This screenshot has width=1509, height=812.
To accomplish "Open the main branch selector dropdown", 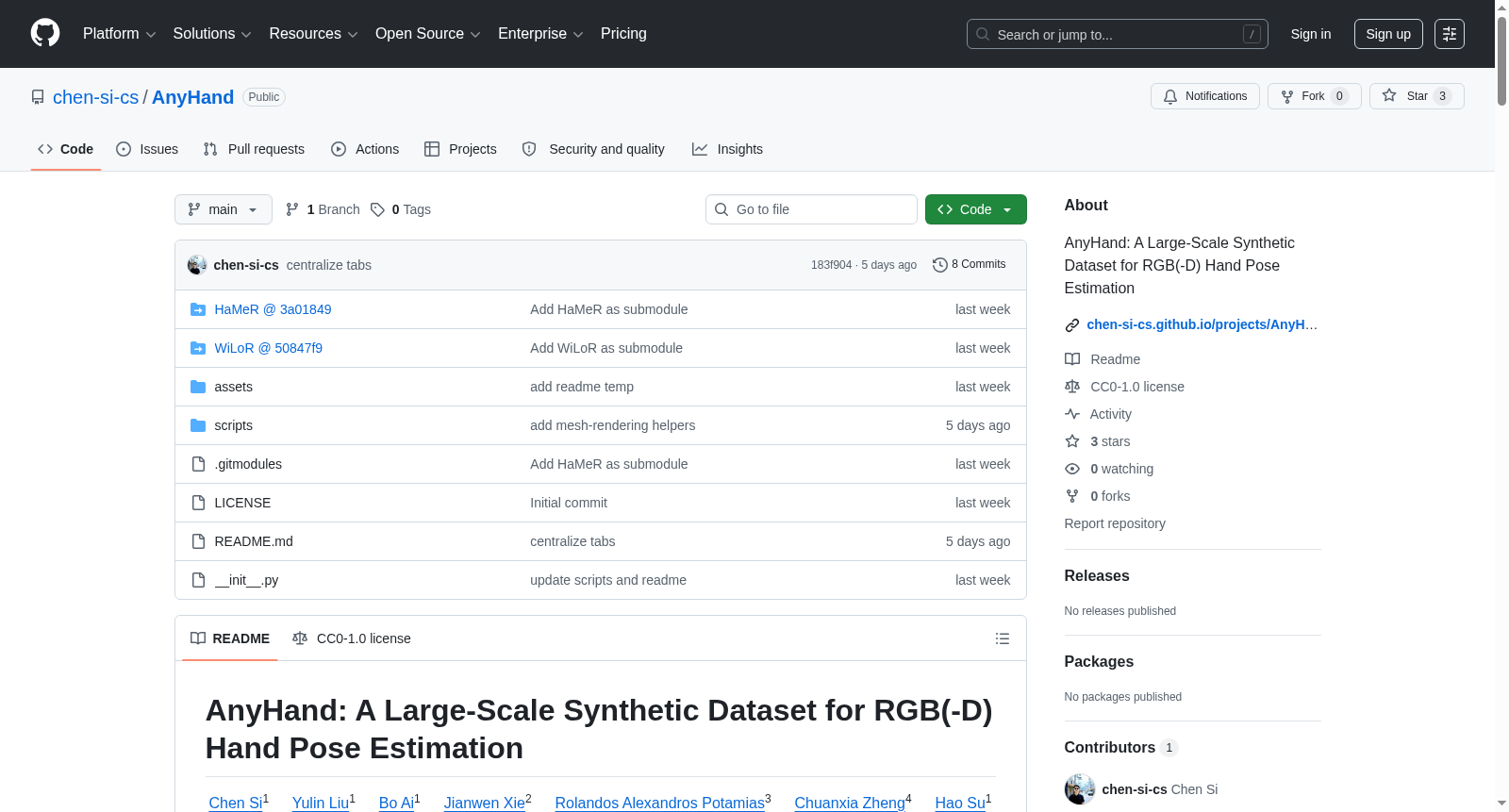I will (224, 209).
